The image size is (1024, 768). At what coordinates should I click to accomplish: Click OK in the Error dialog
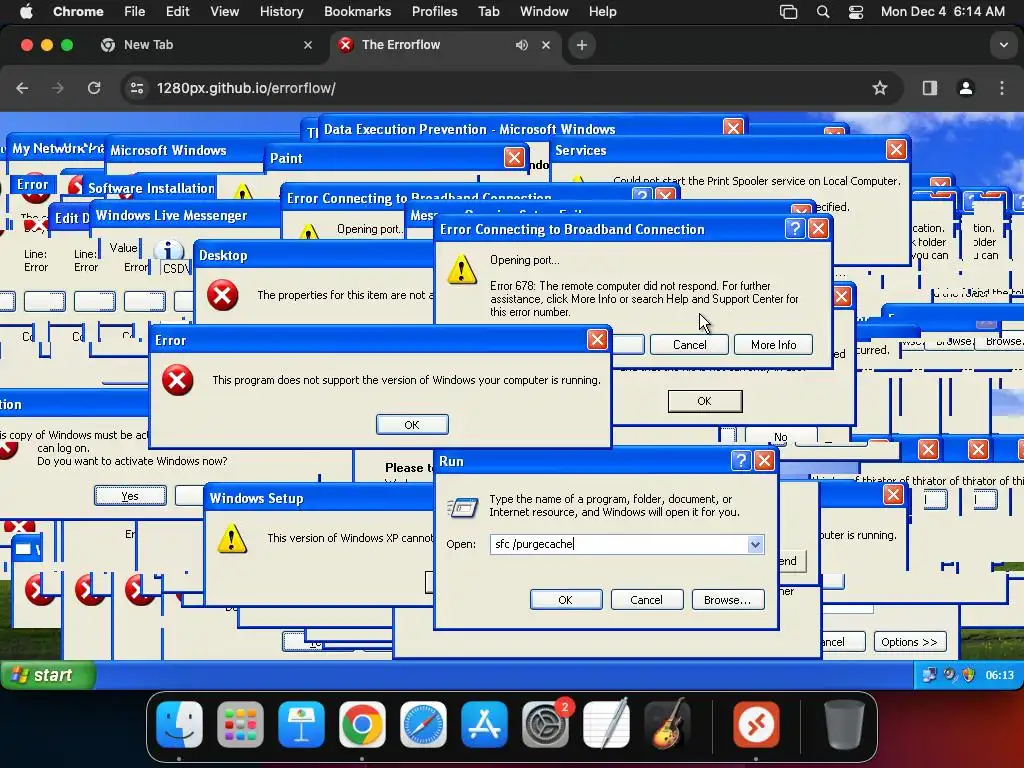pyautogui.click(x=412, y=424)
